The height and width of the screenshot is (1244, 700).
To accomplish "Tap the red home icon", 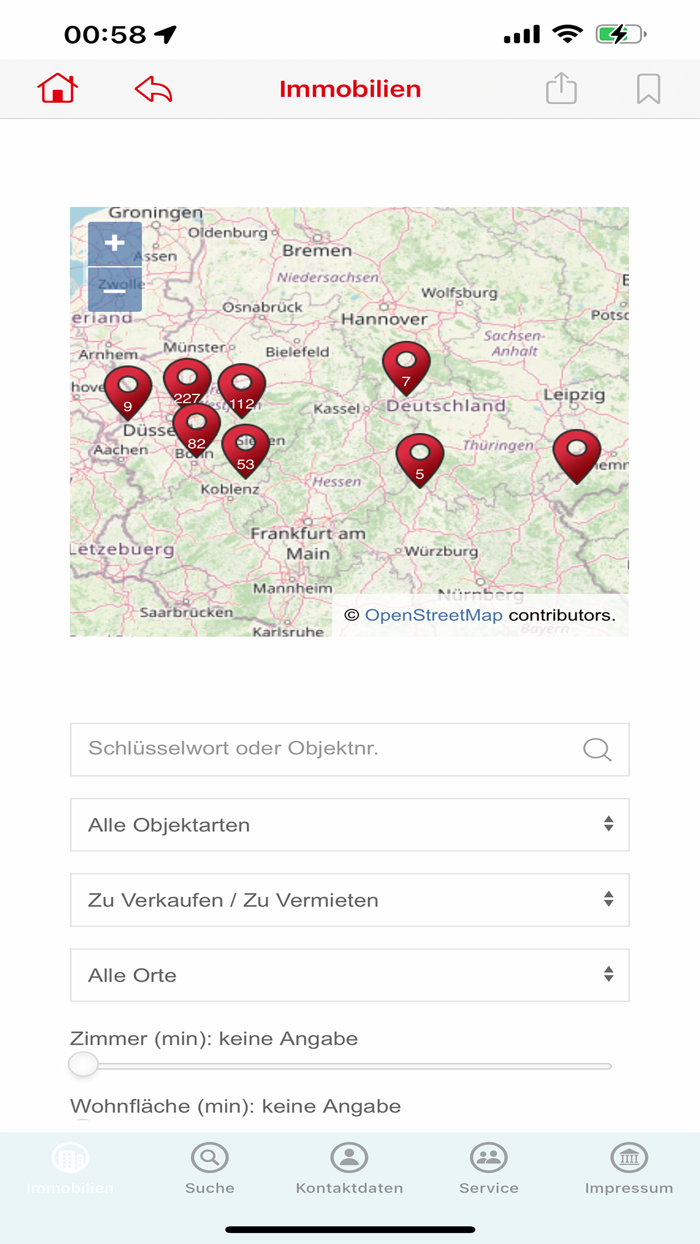I will pyautogui.click(x=58, y=89).
